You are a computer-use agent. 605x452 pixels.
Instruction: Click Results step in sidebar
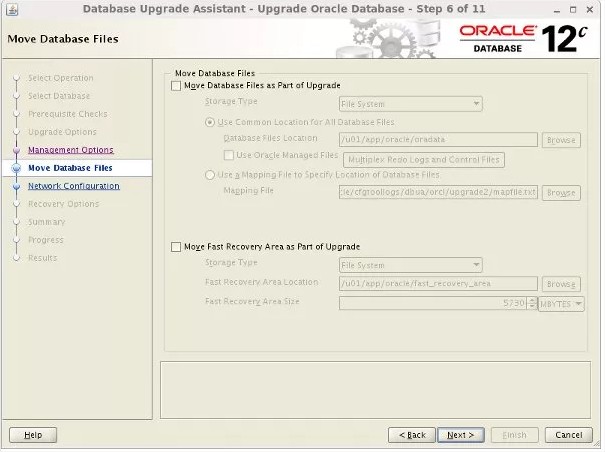pos(43,258)
